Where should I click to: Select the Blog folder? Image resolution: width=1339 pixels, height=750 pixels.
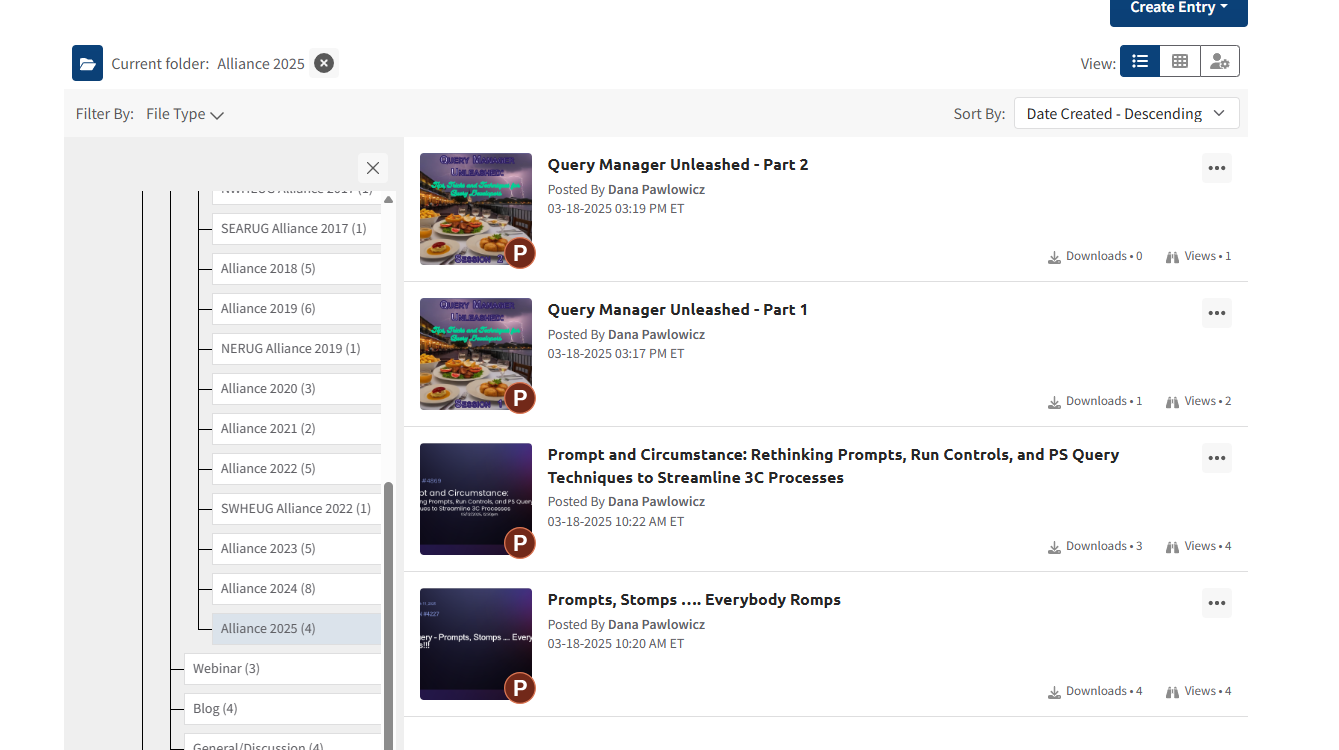(282, 708)
